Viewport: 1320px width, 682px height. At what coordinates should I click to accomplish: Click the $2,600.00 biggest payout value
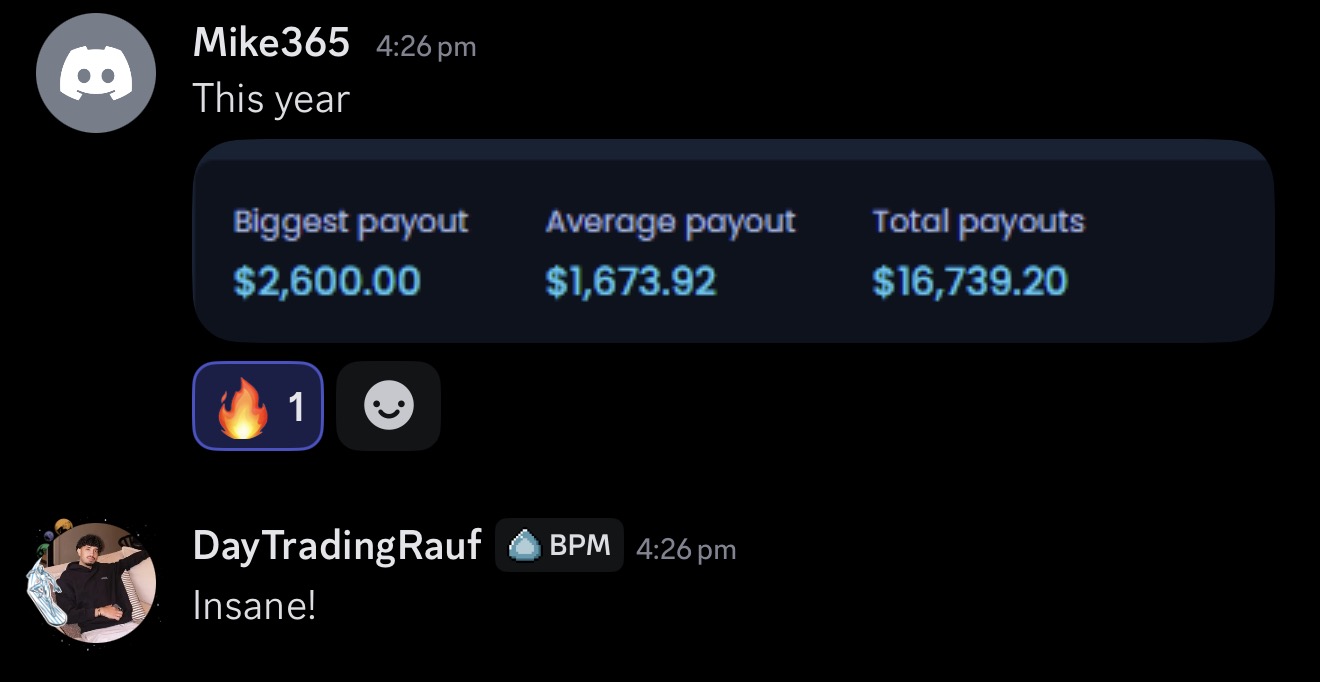pyautogui.click(x=327, y=281)
